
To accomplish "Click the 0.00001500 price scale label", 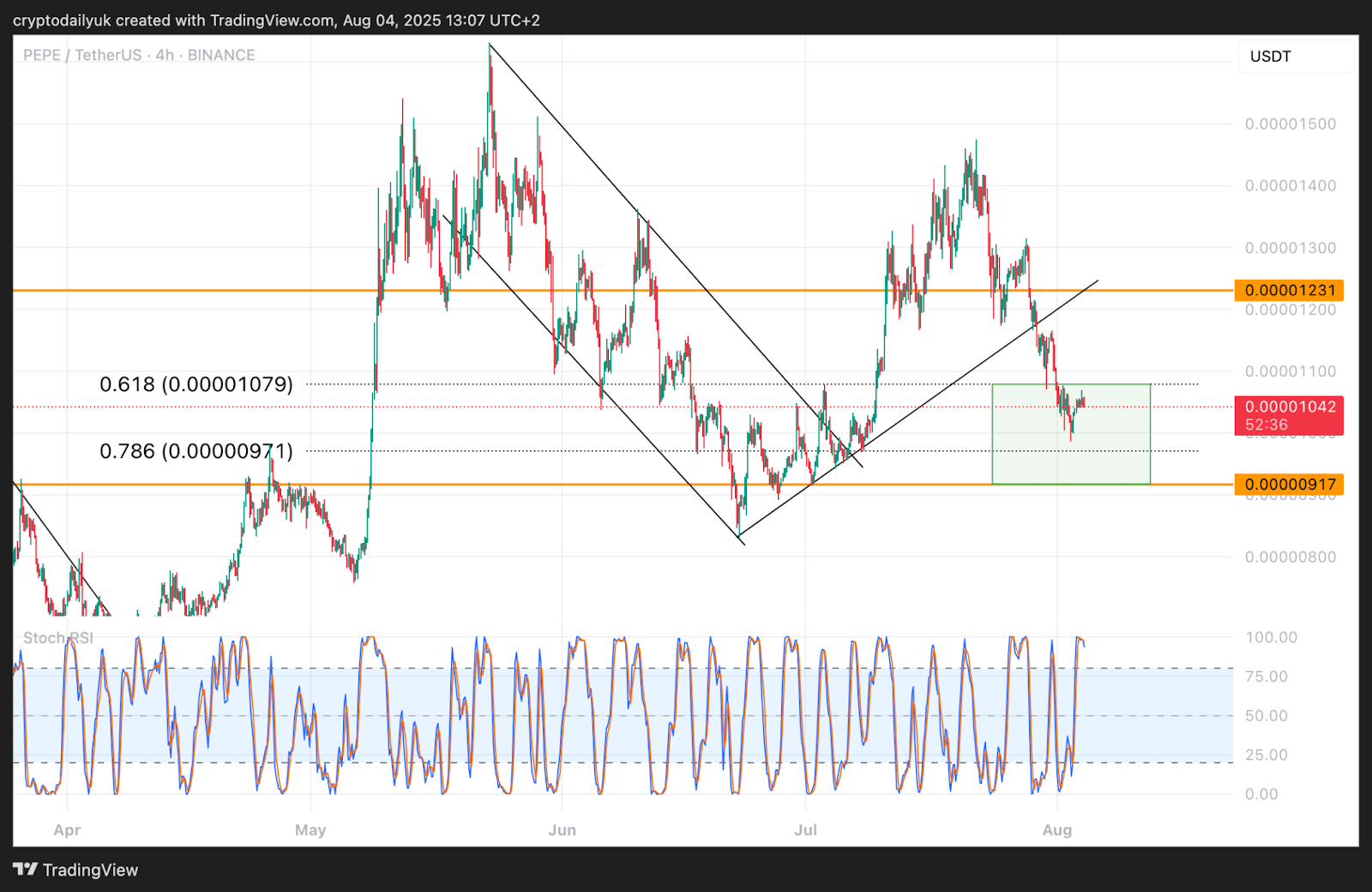I will [1291, 124].
